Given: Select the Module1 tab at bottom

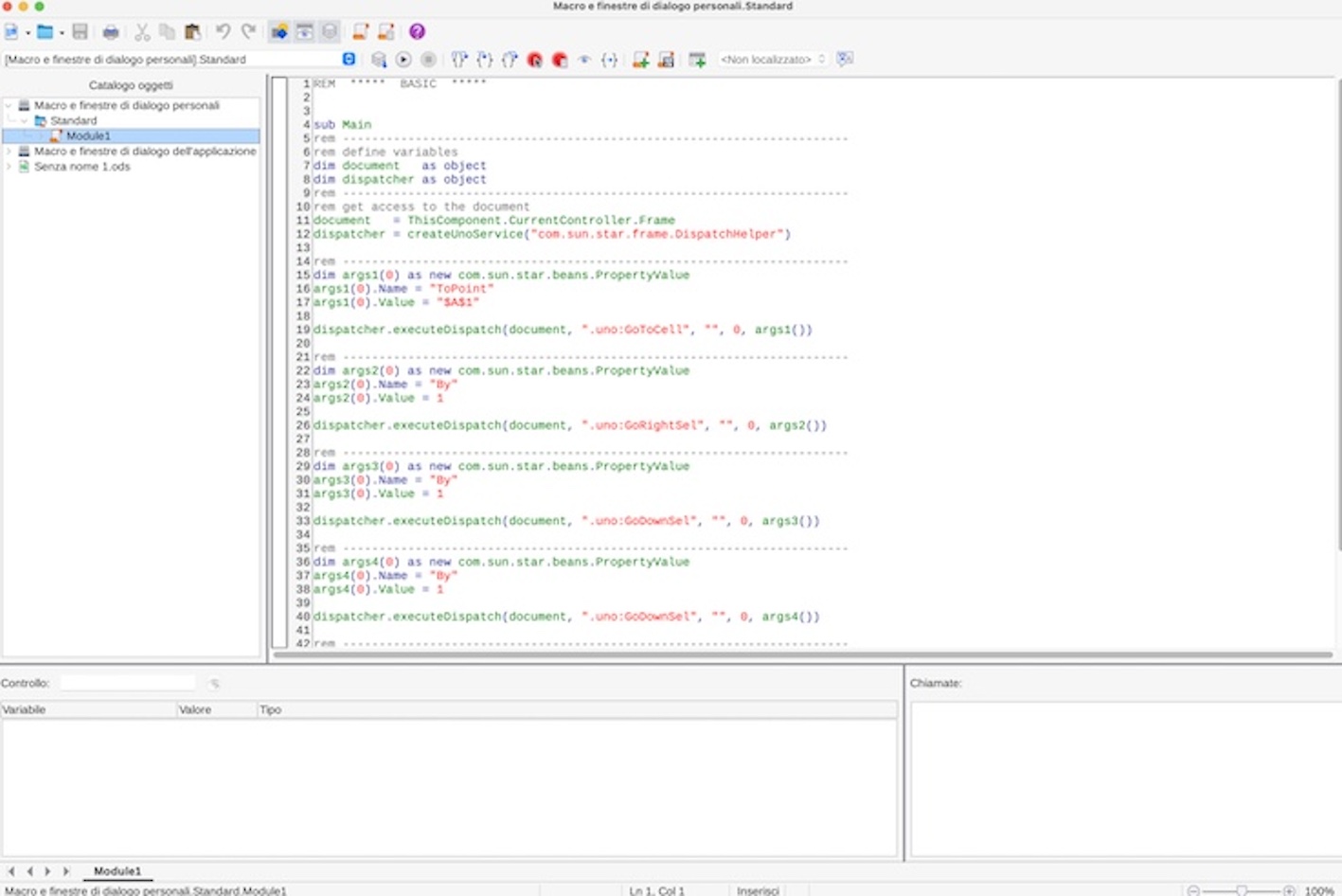Looking at the screenshot, I should pos(117,870).
